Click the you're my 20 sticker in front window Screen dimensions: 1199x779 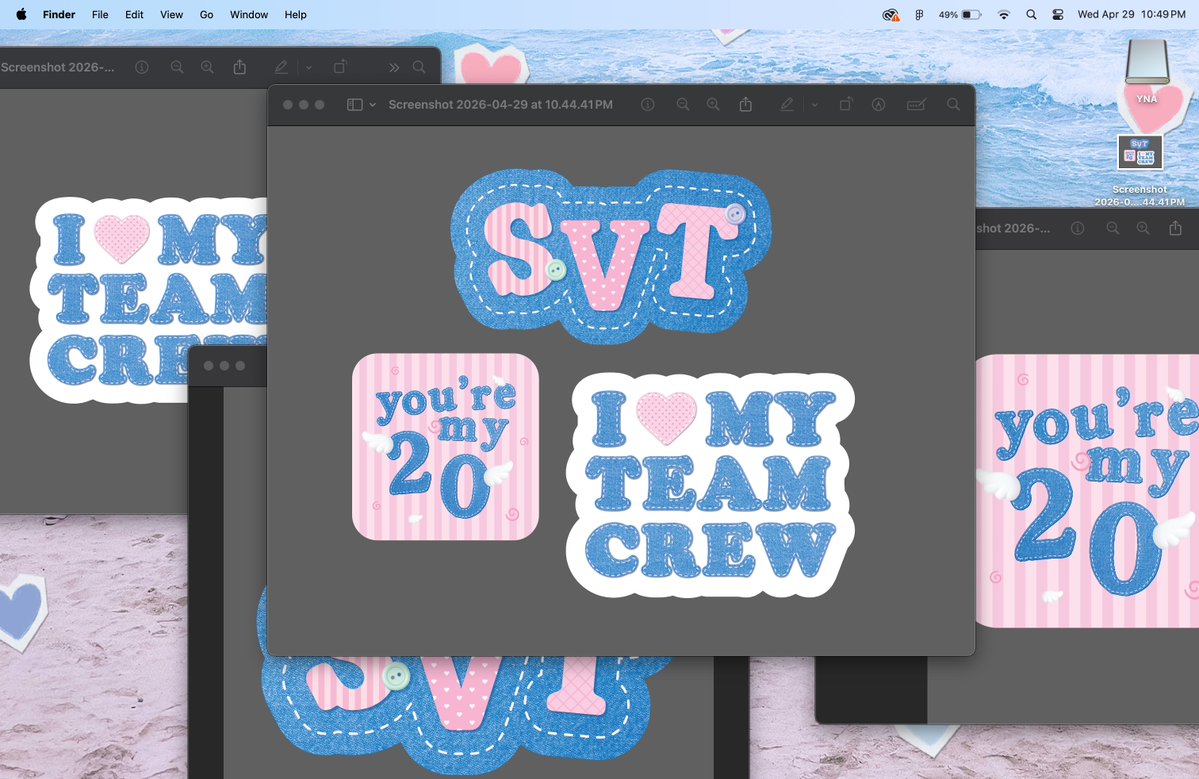tap(446, 446)
